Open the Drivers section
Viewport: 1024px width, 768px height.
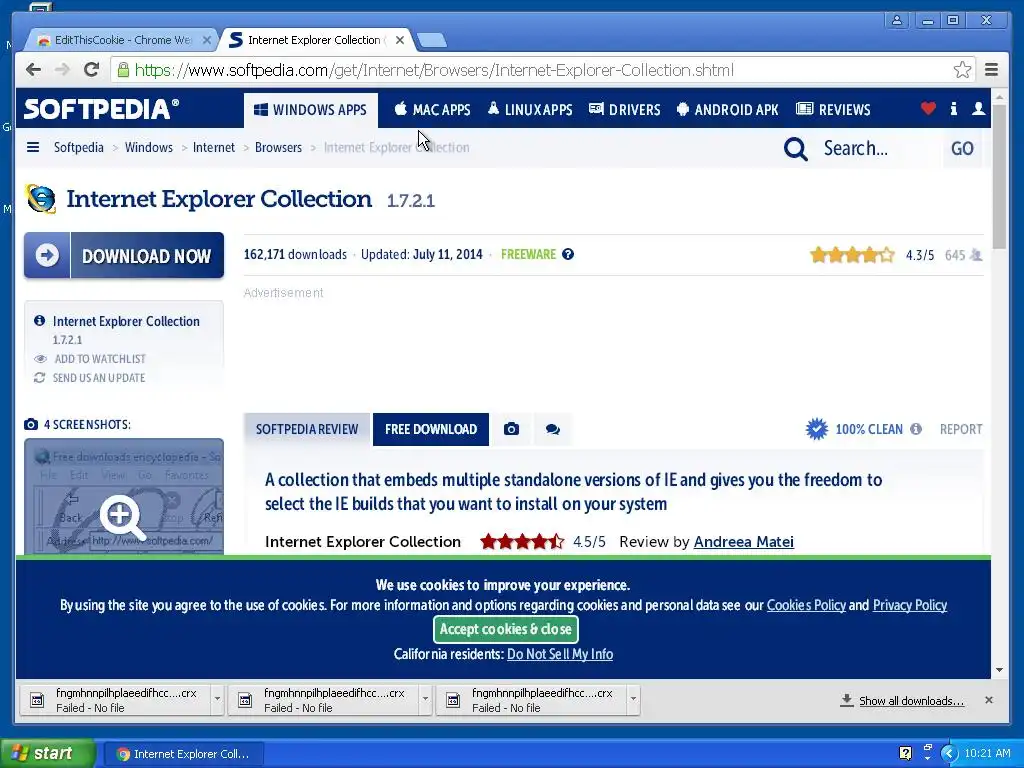tap(624, 110)
